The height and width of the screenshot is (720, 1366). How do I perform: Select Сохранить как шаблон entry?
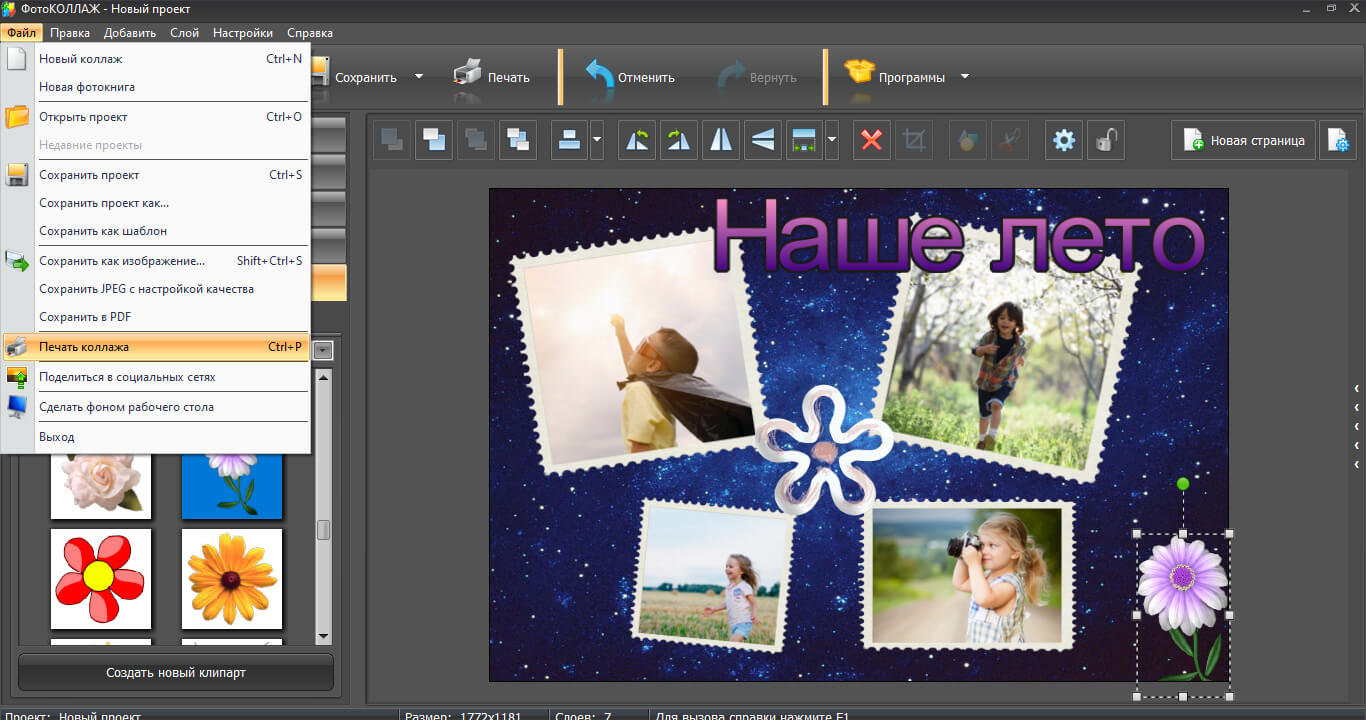pos(156,231)
